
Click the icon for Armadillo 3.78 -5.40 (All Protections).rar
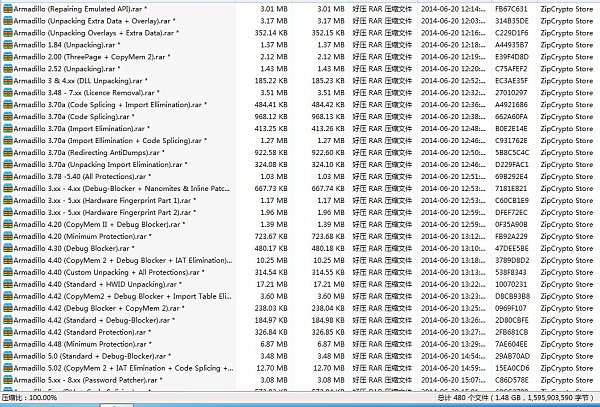(x=8, y=176)
